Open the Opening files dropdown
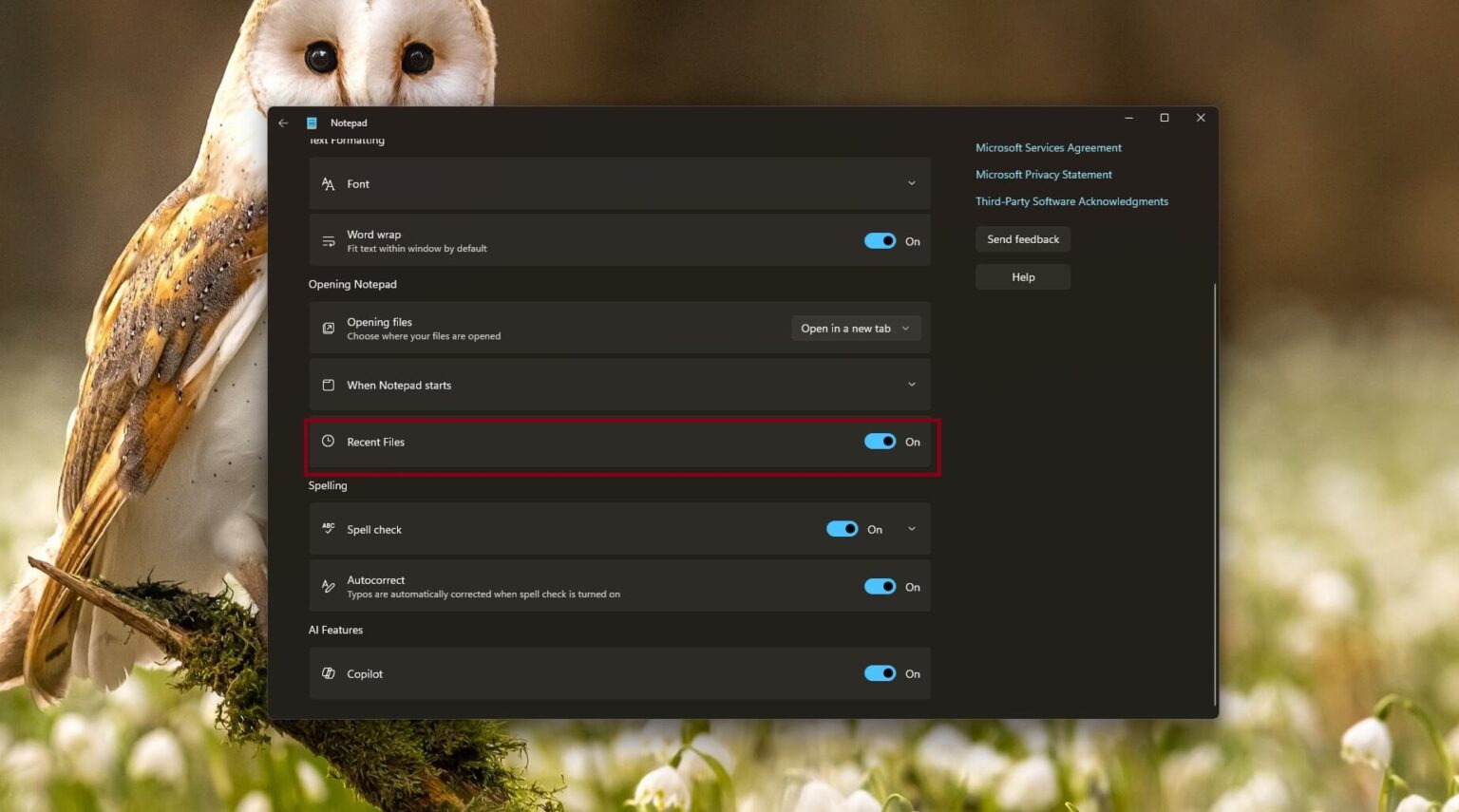 click(854, 328)
